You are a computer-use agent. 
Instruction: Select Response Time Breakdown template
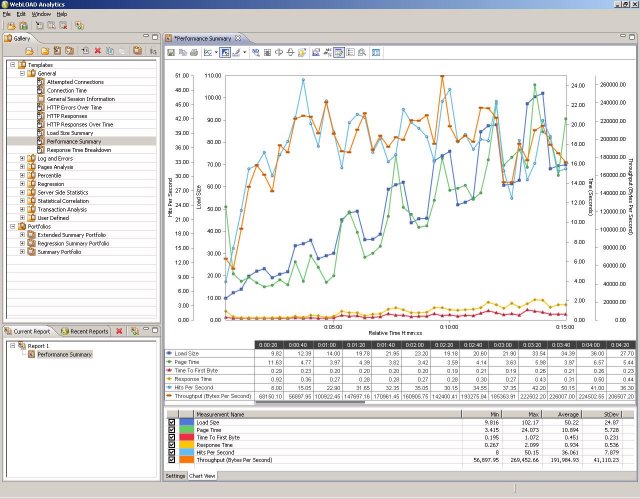80,150
